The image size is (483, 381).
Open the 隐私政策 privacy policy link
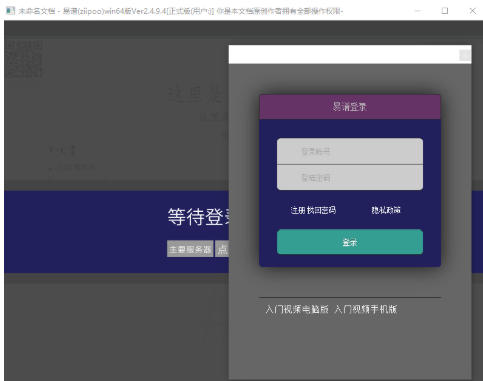(386, 210)
